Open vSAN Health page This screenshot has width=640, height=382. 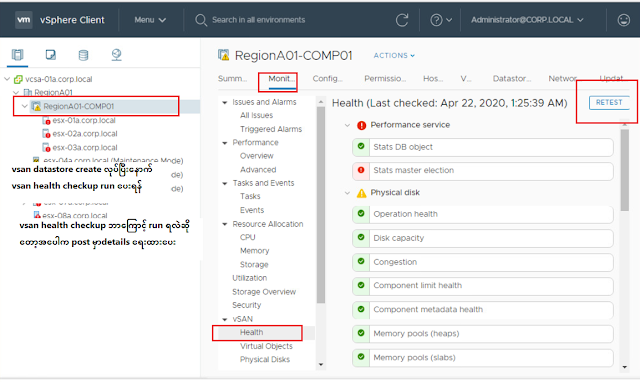click(251, 333)
